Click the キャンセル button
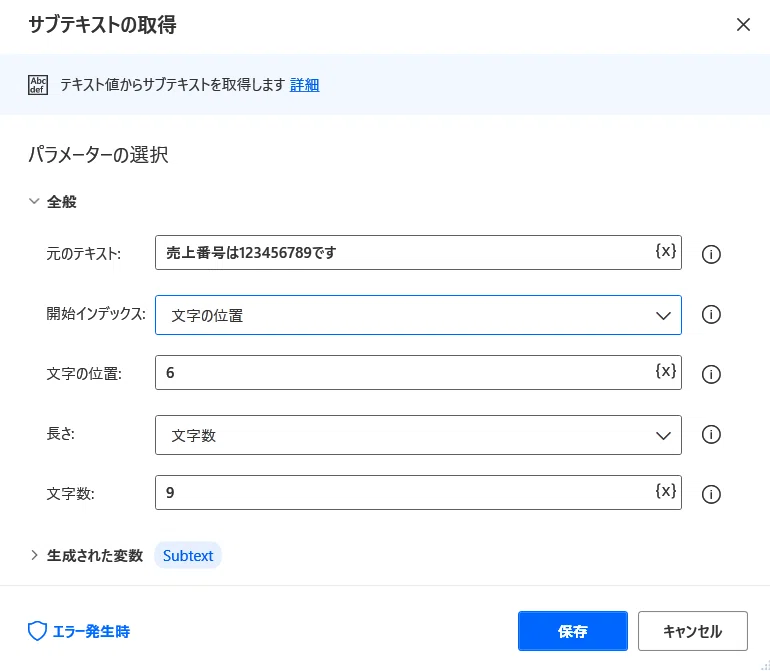Viewport: 770px width, 671px height. (692, 631)
